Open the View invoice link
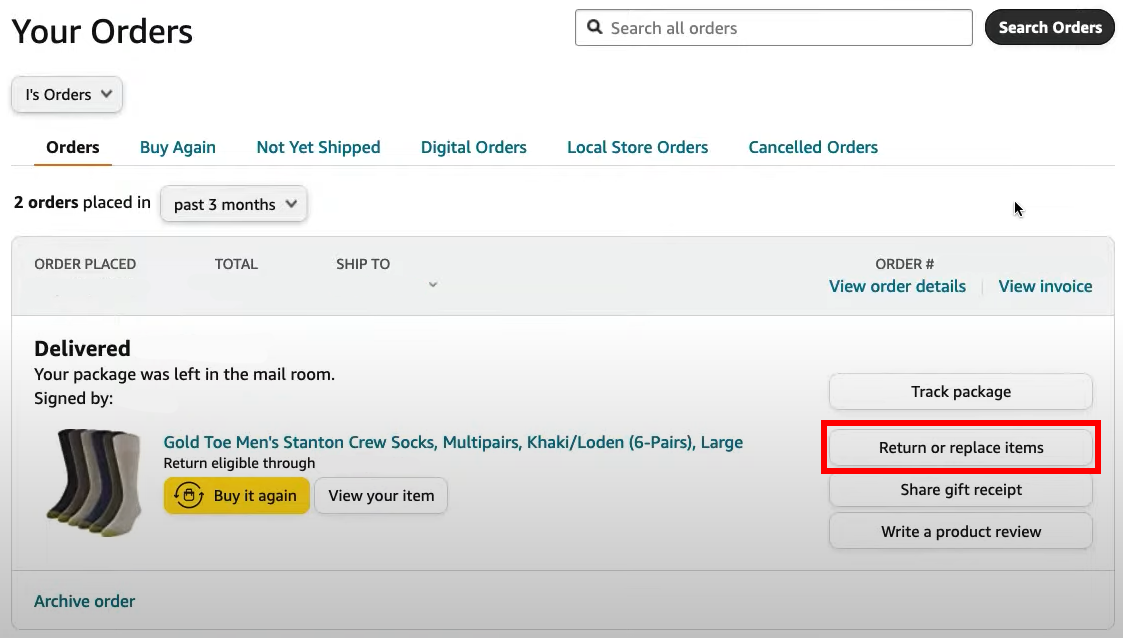 point(1045,286)
